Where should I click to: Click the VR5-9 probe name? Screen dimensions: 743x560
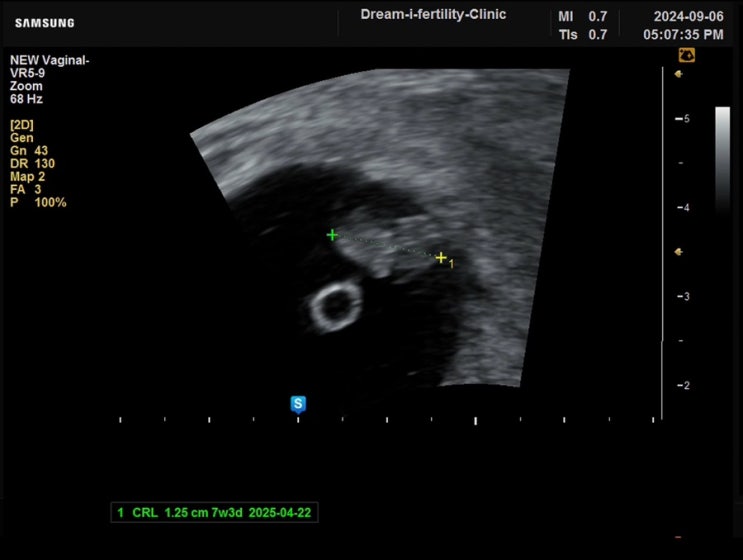click(27, 73)
